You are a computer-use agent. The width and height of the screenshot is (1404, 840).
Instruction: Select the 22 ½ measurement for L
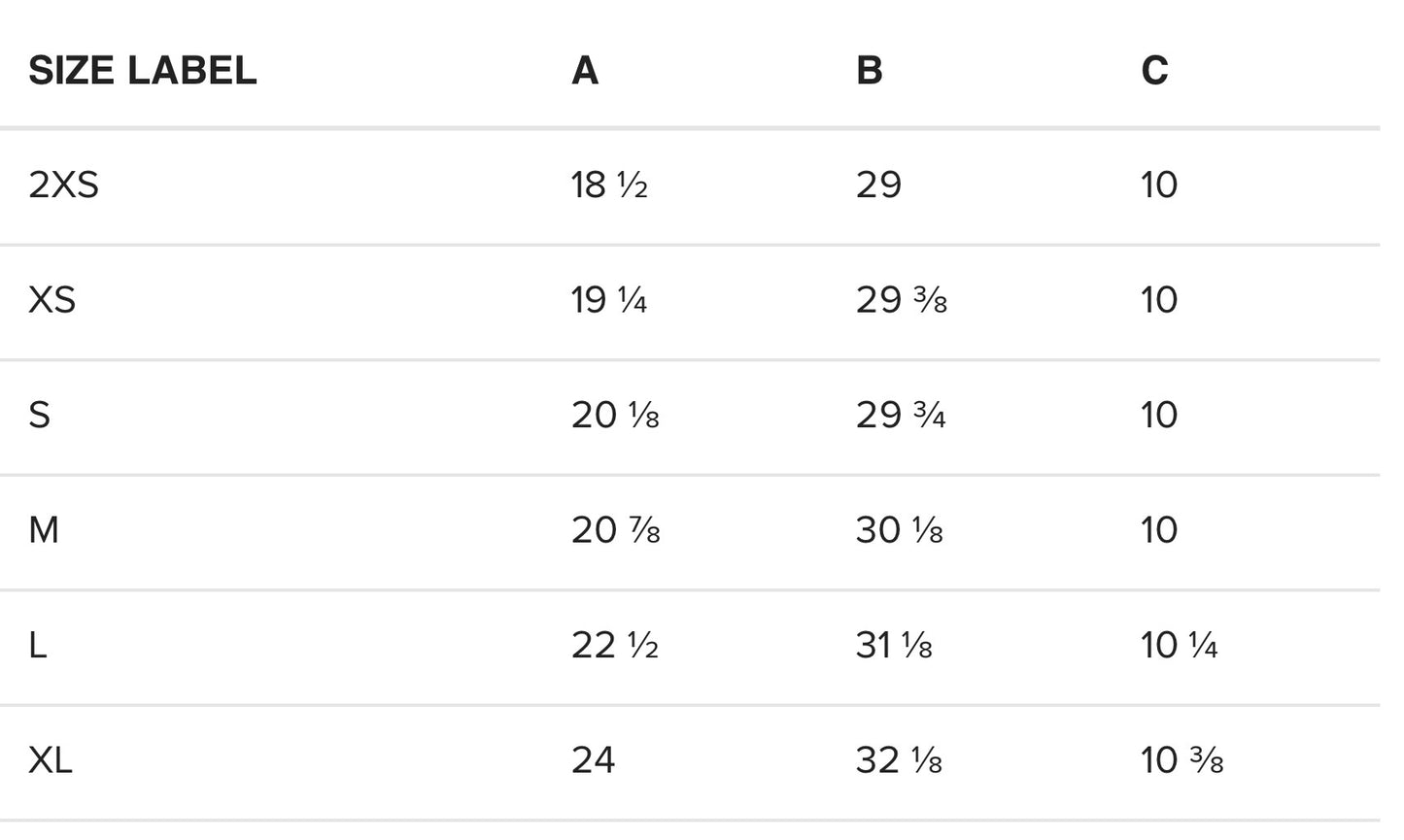(615, 645)
